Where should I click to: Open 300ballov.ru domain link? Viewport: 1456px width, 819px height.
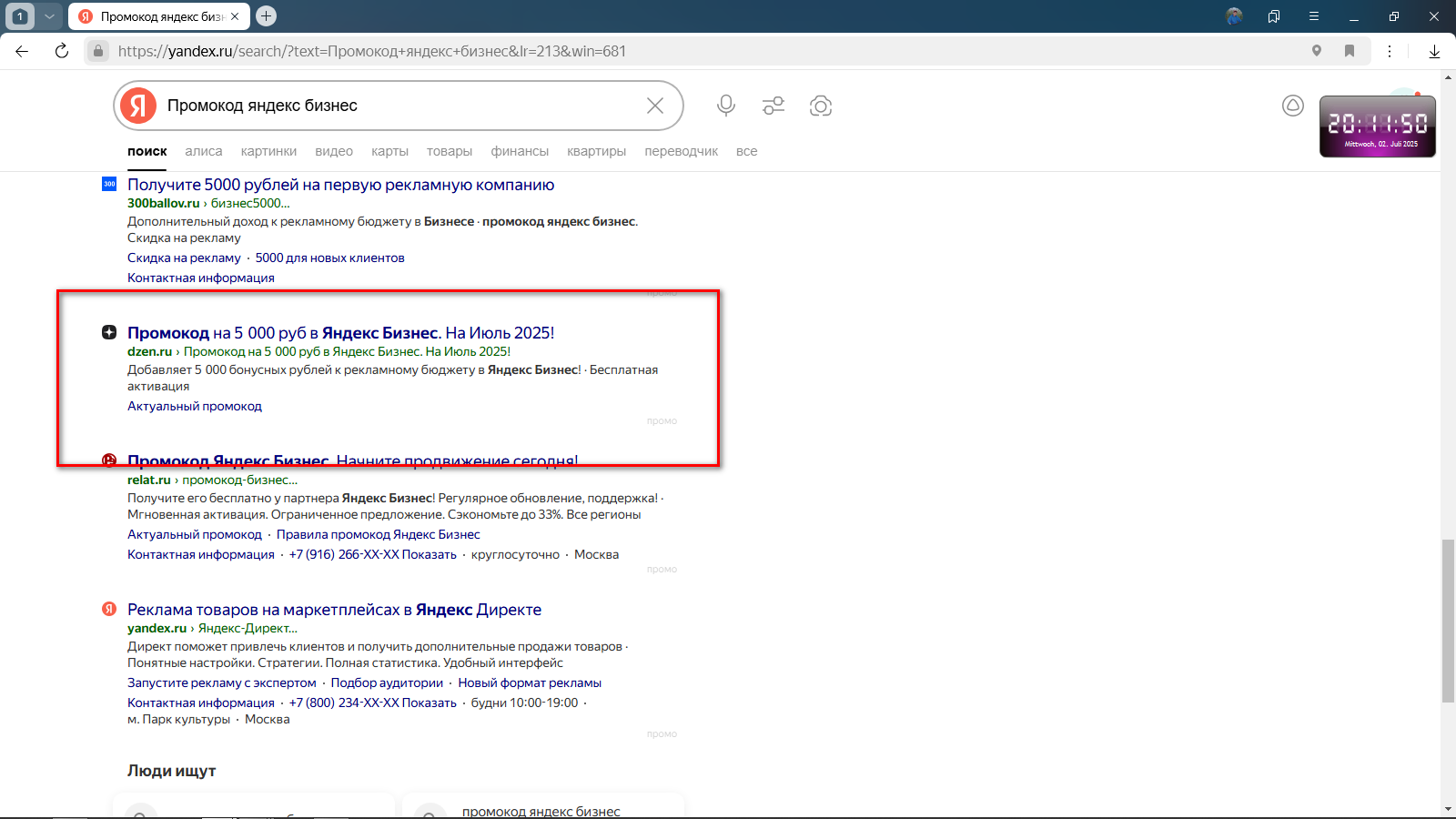(x=163, y=203)
